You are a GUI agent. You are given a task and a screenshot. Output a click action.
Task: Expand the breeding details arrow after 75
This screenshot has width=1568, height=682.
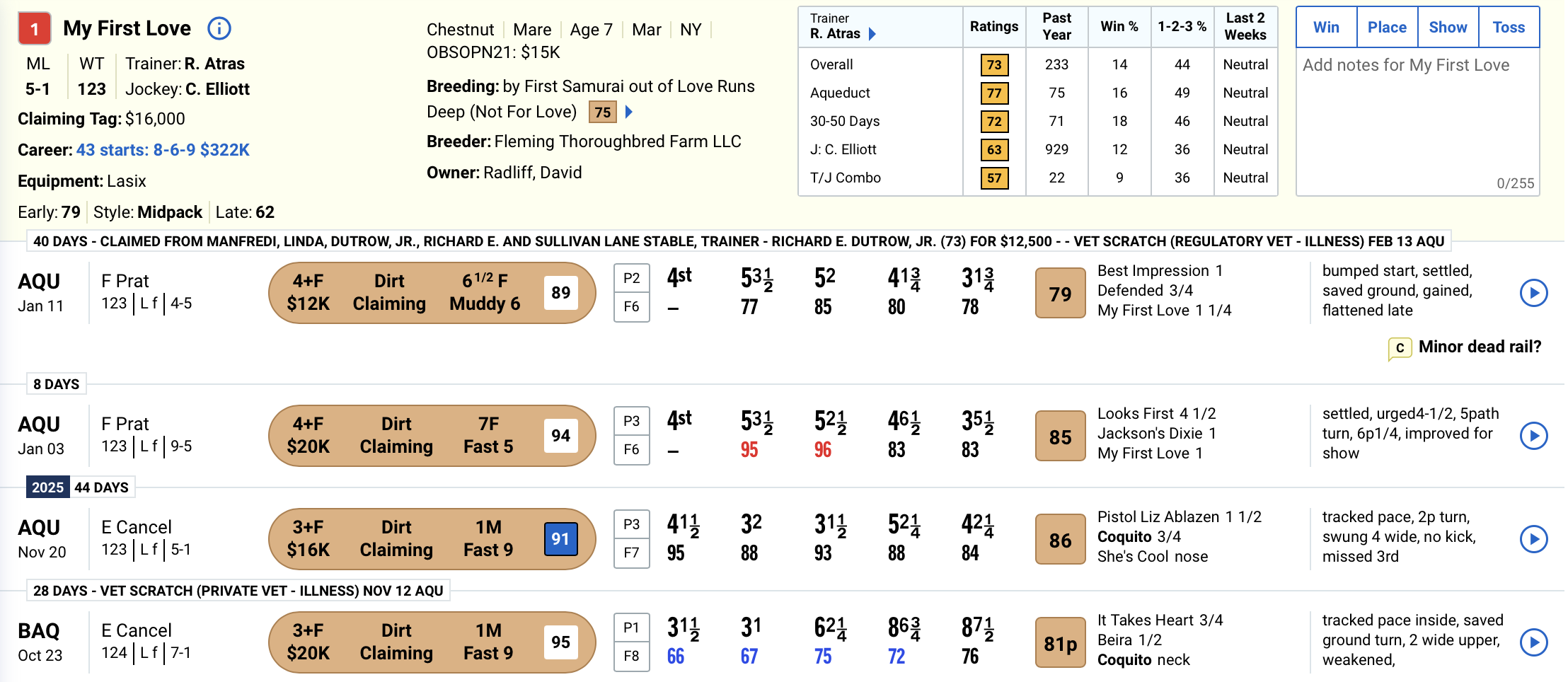click(x=628, y=112)
